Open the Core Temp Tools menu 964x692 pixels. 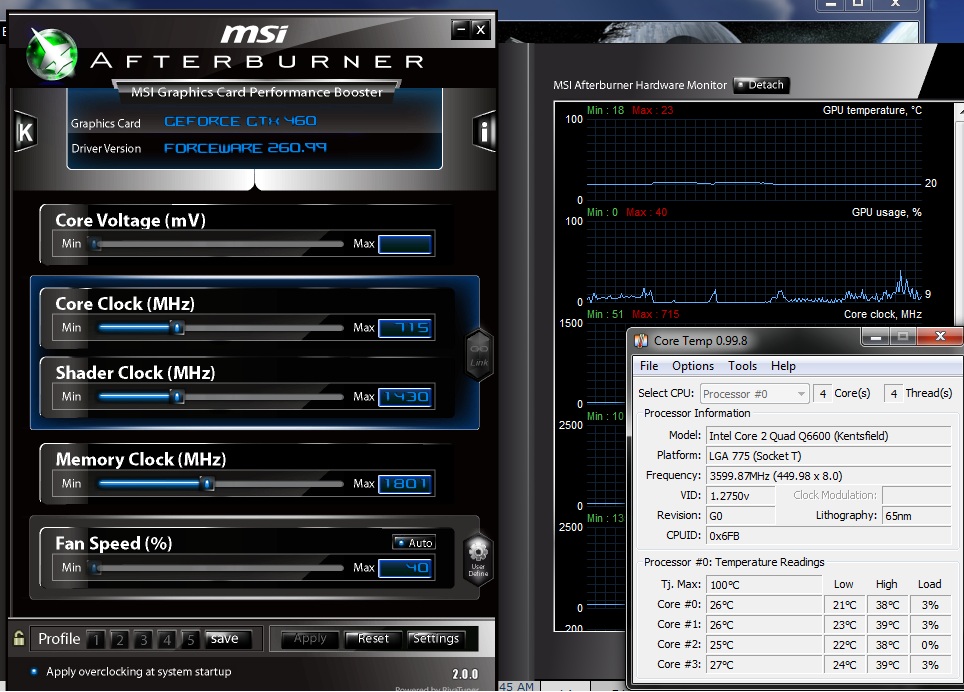point(743,366)
